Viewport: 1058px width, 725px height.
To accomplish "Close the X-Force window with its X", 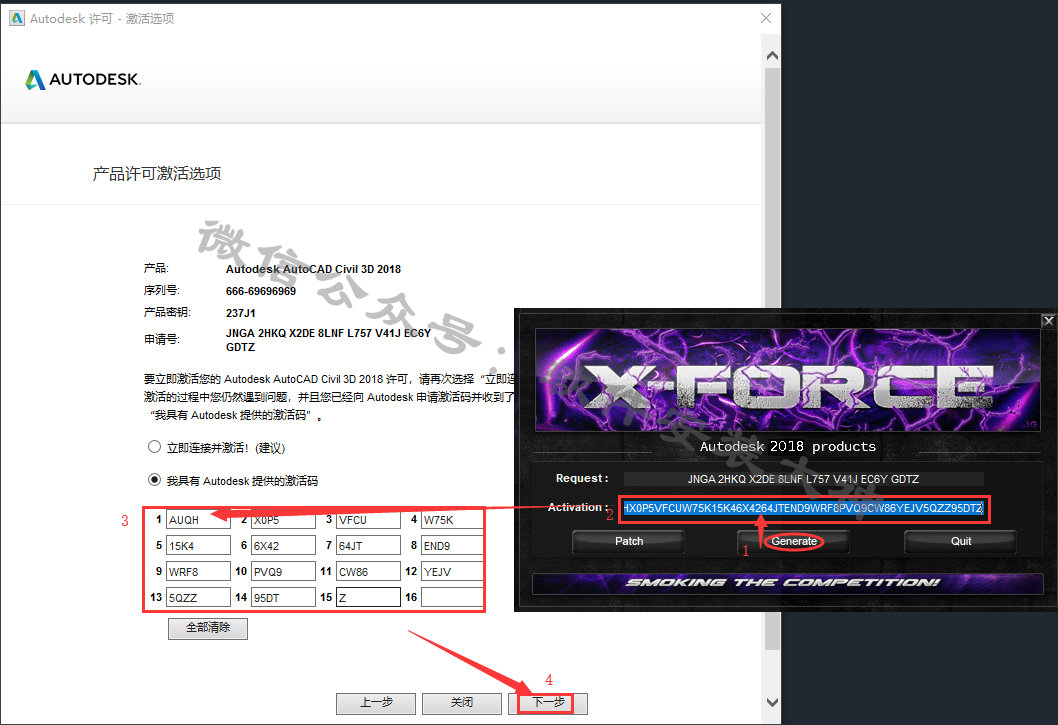I will pos(1048,321).
